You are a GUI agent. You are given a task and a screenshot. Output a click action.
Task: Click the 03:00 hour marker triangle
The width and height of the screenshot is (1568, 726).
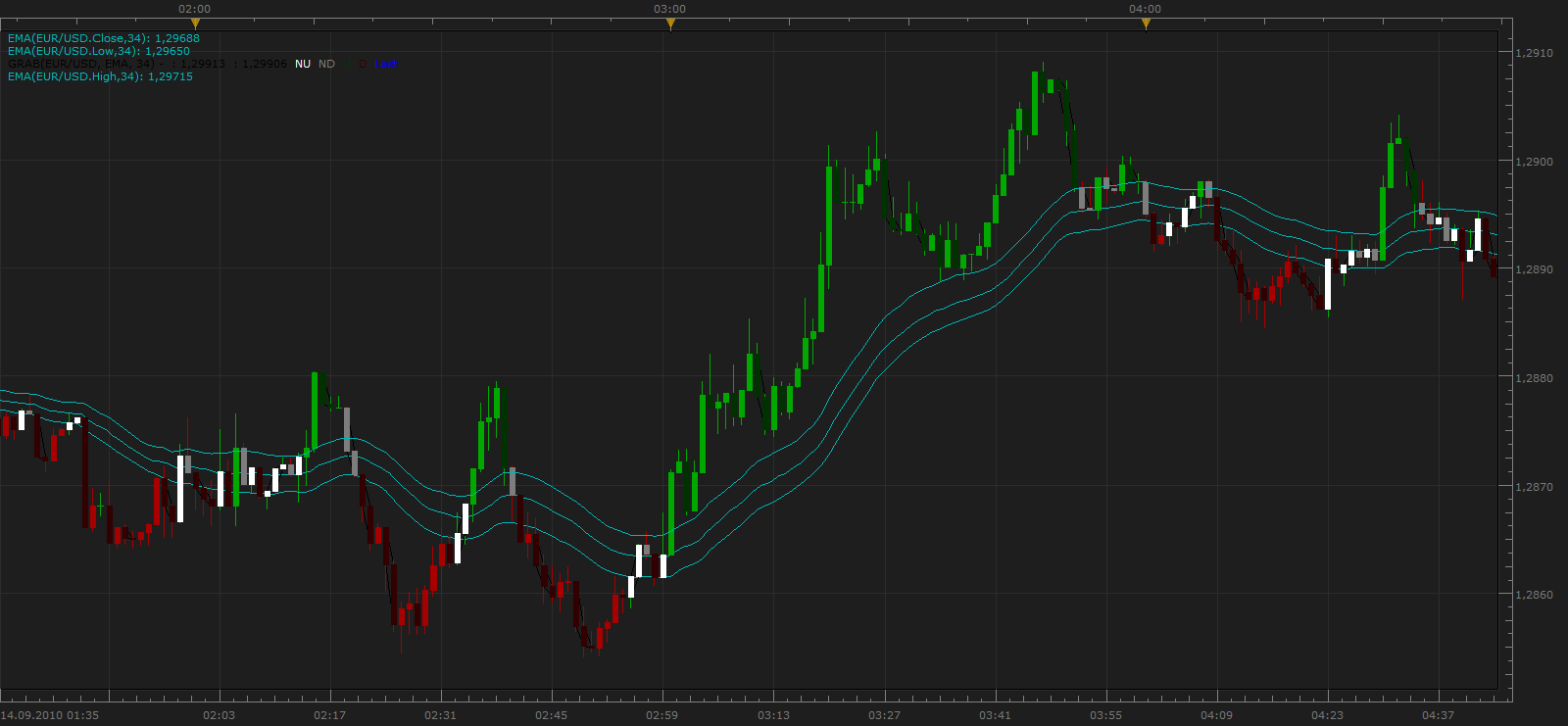[670, 24]
